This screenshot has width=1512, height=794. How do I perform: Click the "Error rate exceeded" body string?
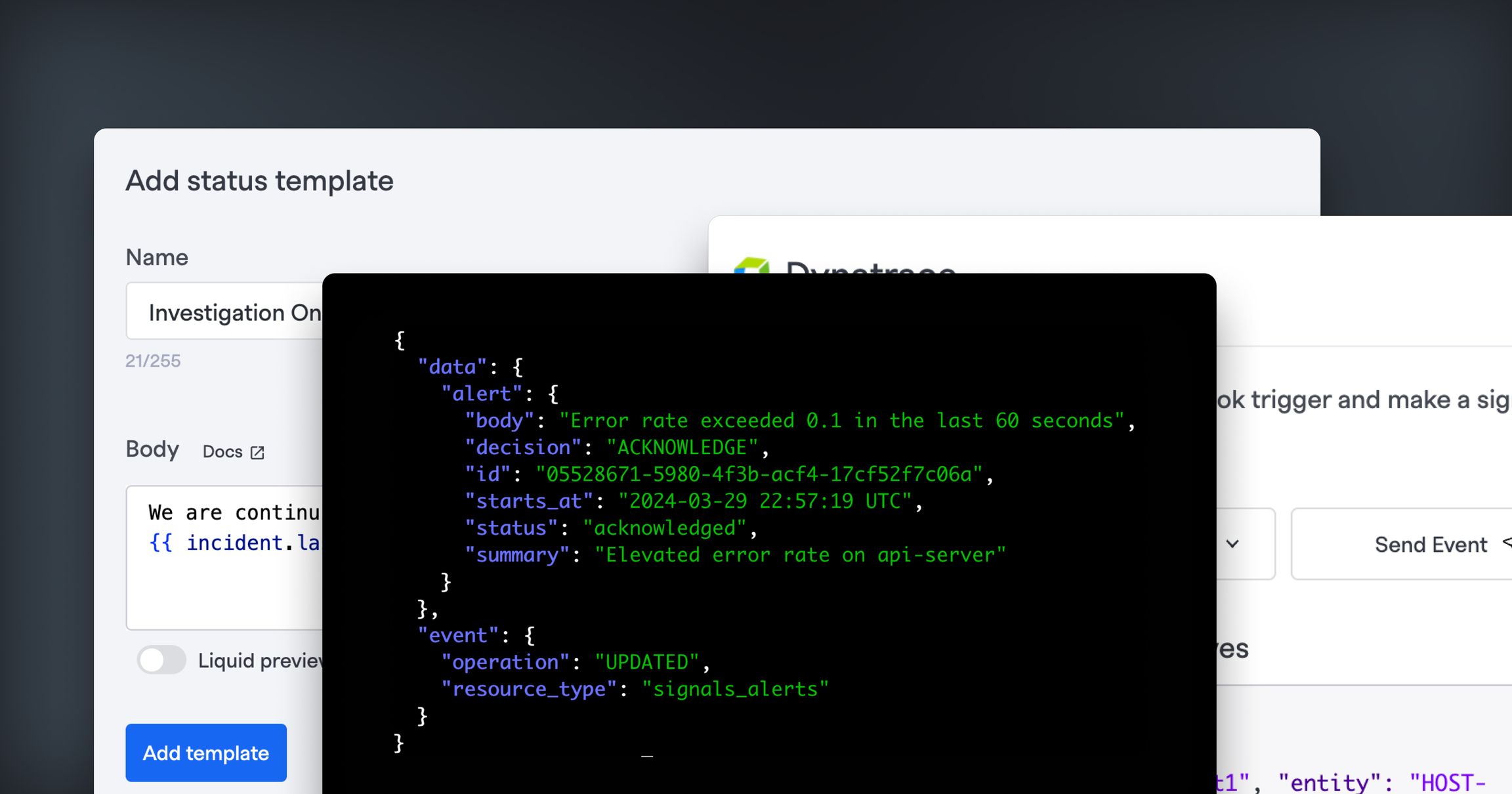pos(842,421)
